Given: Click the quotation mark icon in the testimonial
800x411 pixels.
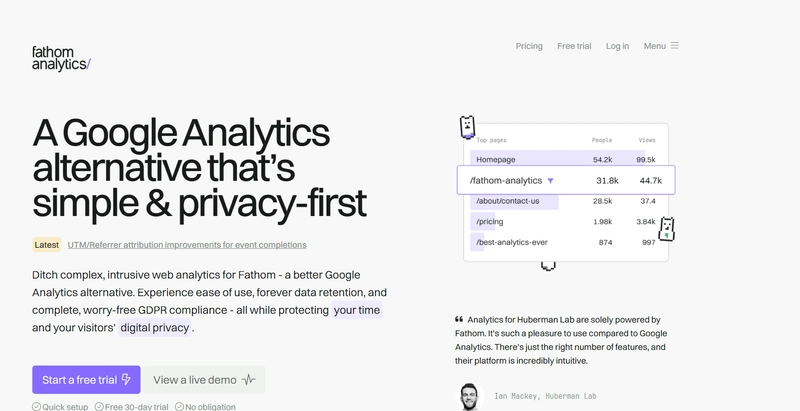Looking at the screenshot, I should coord(459,319).
